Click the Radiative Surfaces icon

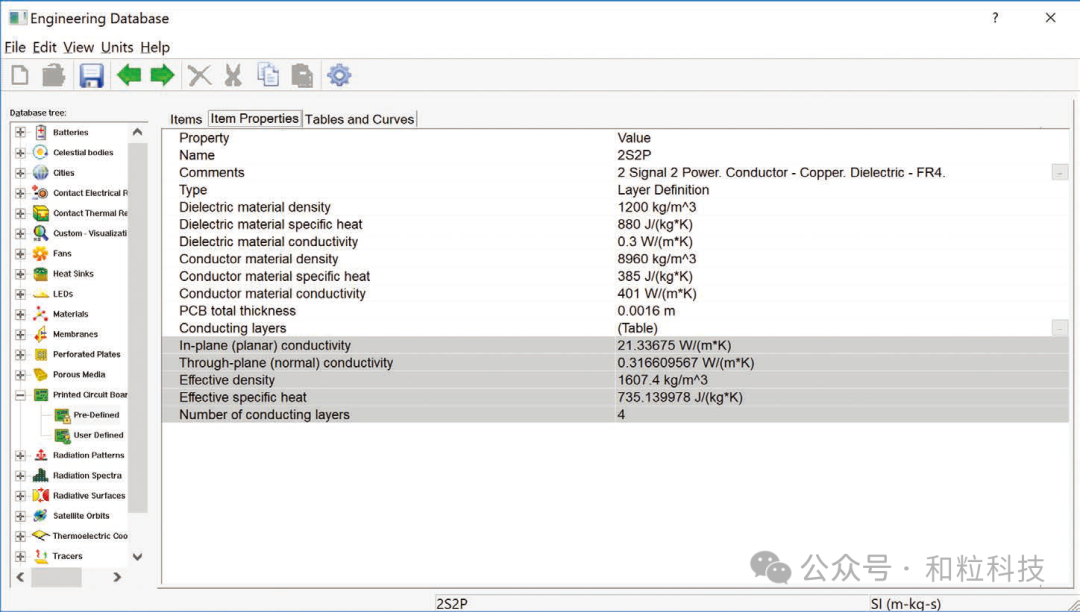(41, 496)
